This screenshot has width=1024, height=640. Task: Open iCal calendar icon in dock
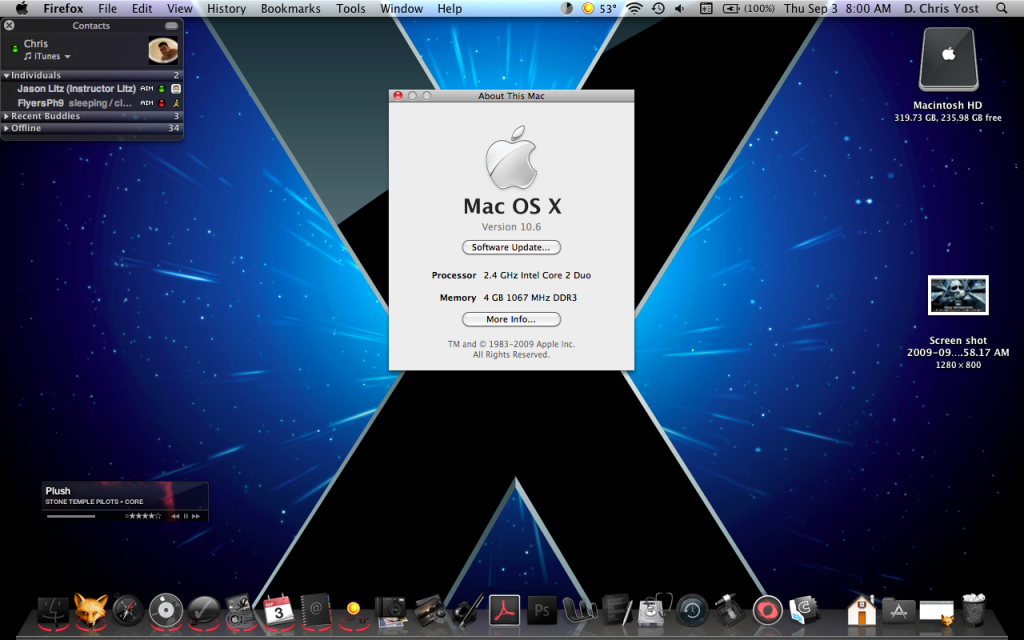pos(278,611)
